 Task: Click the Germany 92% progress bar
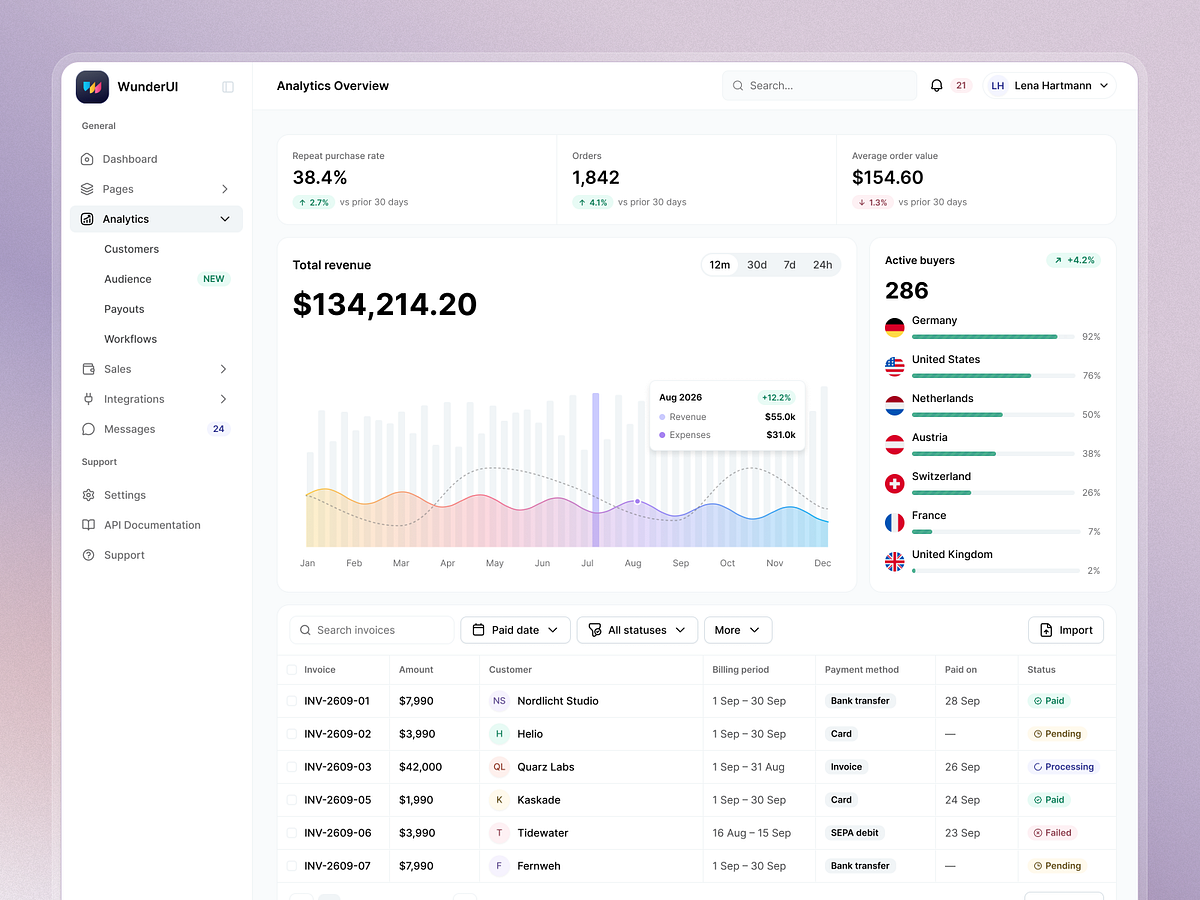[x=993, y=337]
